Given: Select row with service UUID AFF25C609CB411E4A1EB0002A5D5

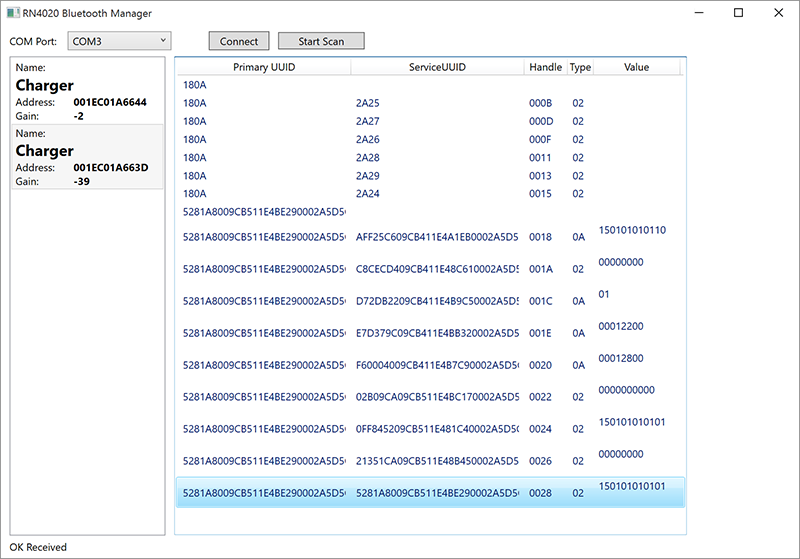Looking at the screenshot, I should pos(430,237).
